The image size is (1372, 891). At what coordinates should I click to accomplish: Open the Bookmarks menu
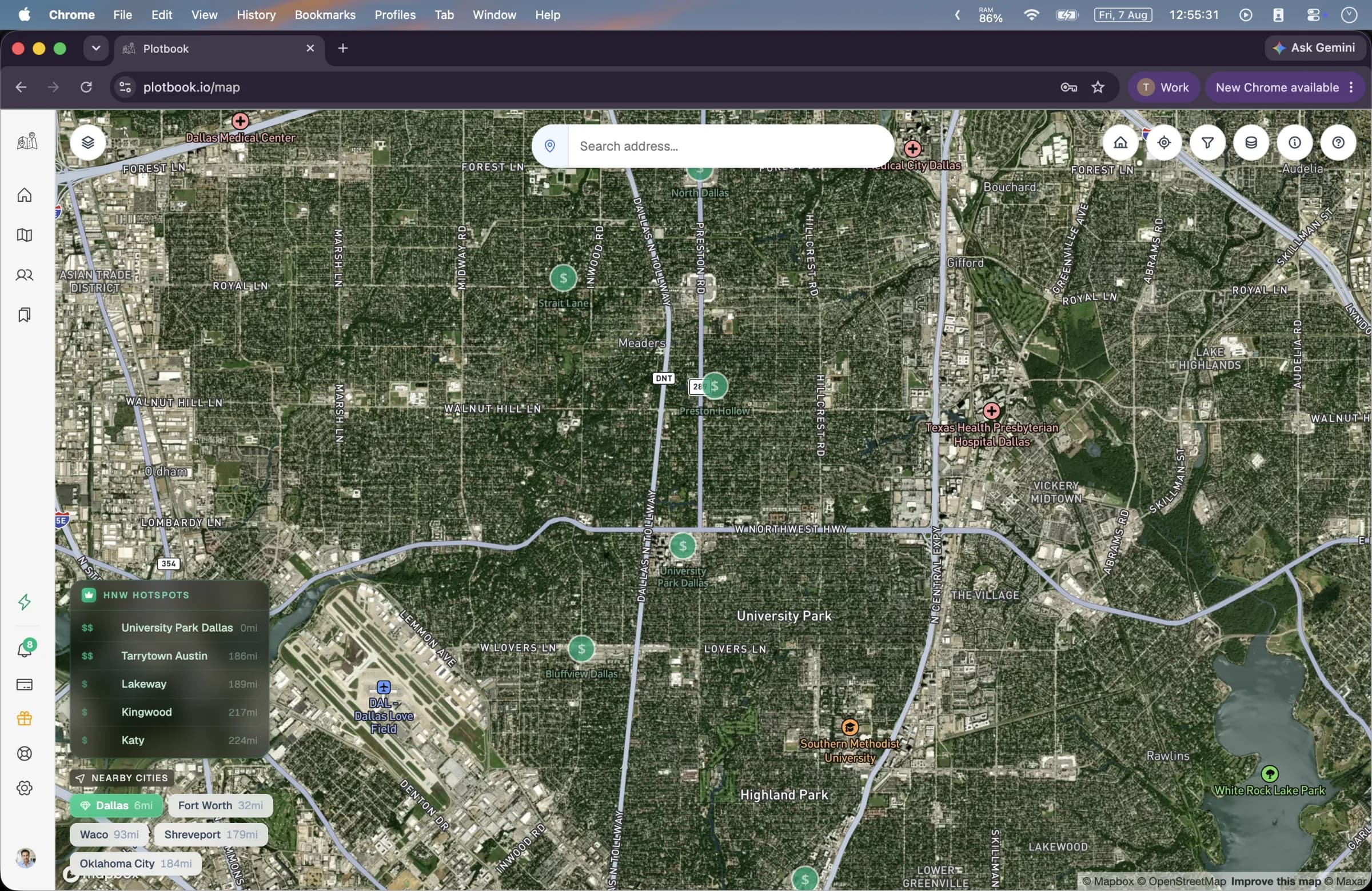(325, 15)
